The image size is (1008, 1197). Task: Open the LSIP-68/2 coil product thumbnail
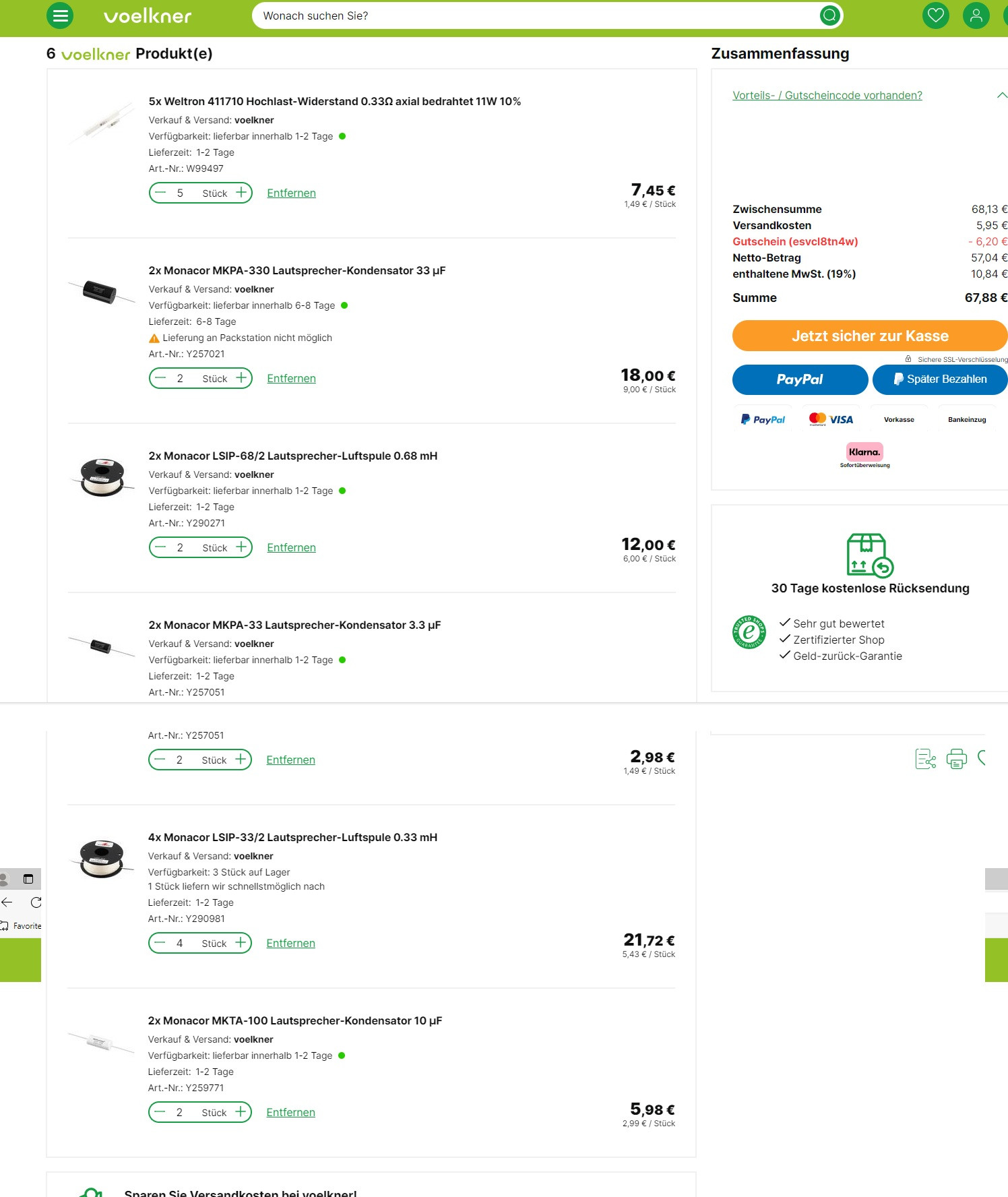102,477
